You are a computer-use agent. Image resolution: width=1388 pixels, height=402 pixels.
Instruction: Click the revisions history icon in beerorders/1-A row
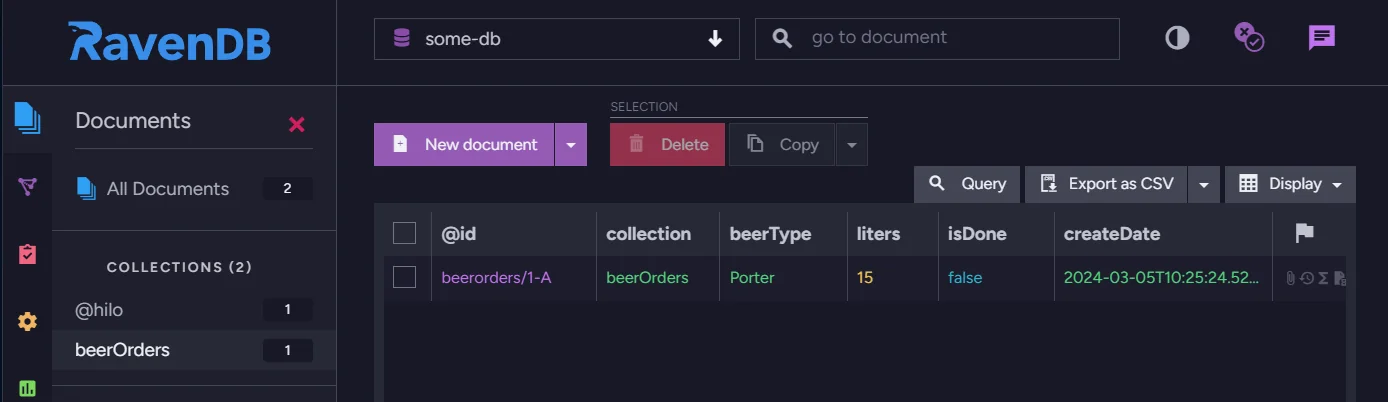pos(1307,278)
